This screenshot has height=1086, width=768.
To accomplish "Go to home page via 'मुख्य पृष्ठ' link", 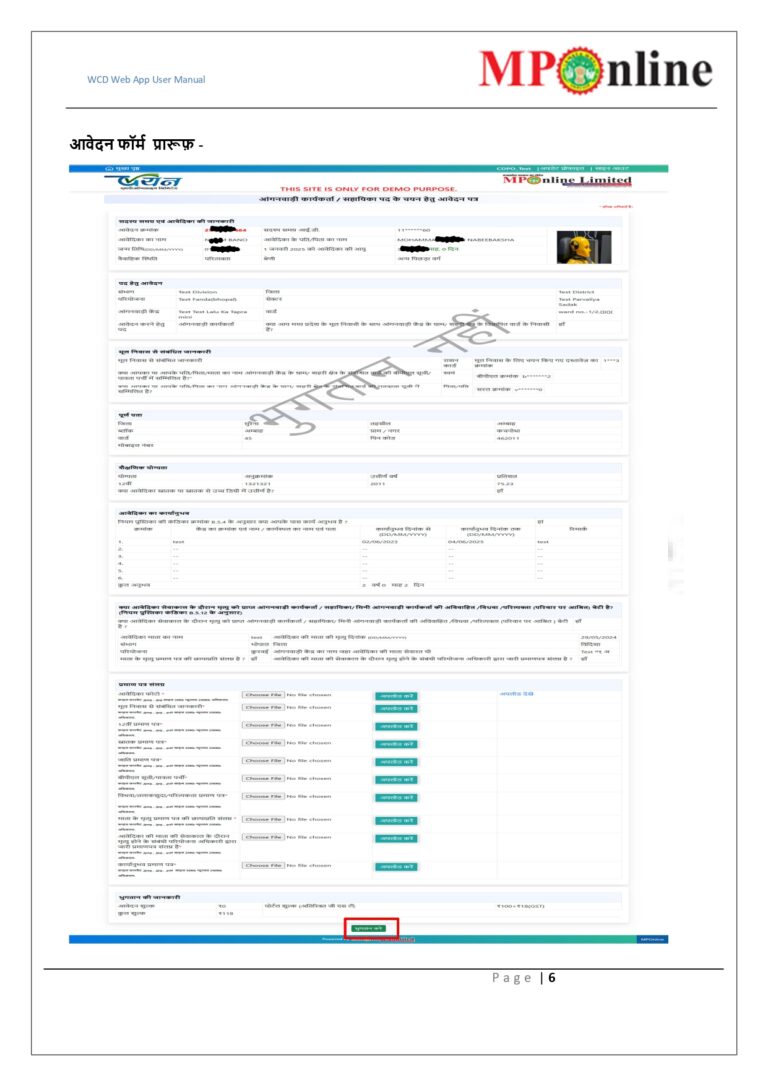I will (x=127, y=168).
